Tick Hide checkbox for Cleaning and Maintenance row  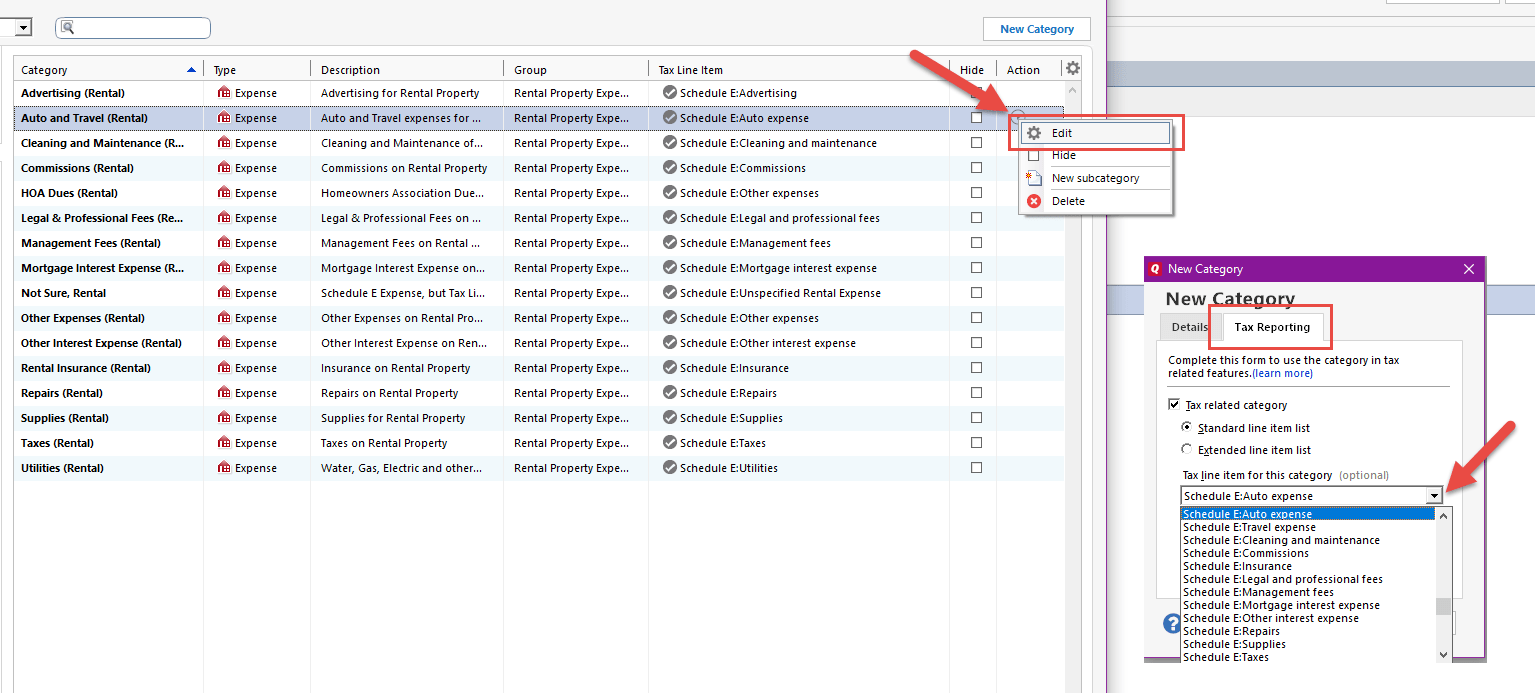pos(977,142)
